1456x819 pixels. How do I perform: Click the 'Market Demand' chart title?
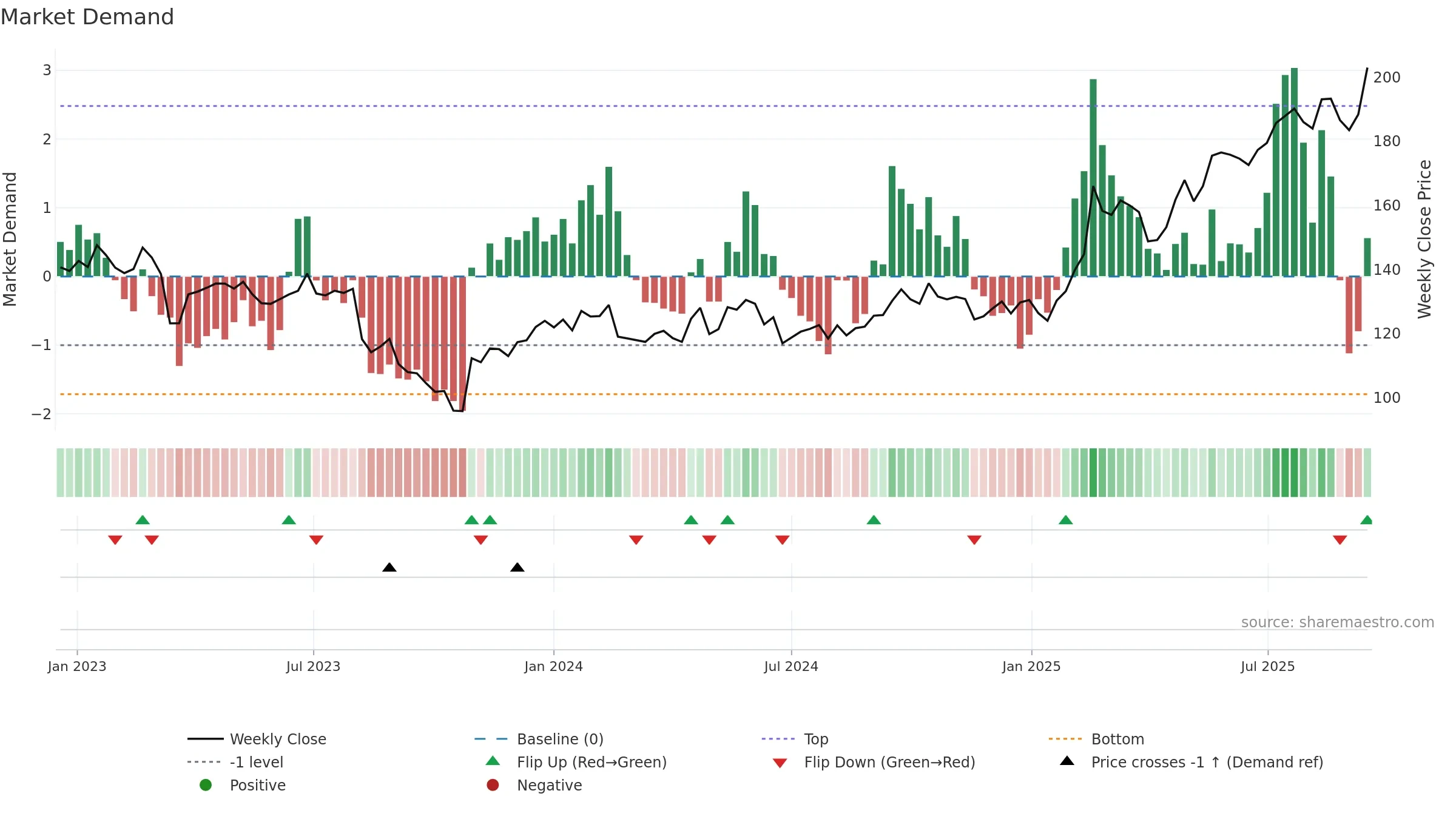87,17
